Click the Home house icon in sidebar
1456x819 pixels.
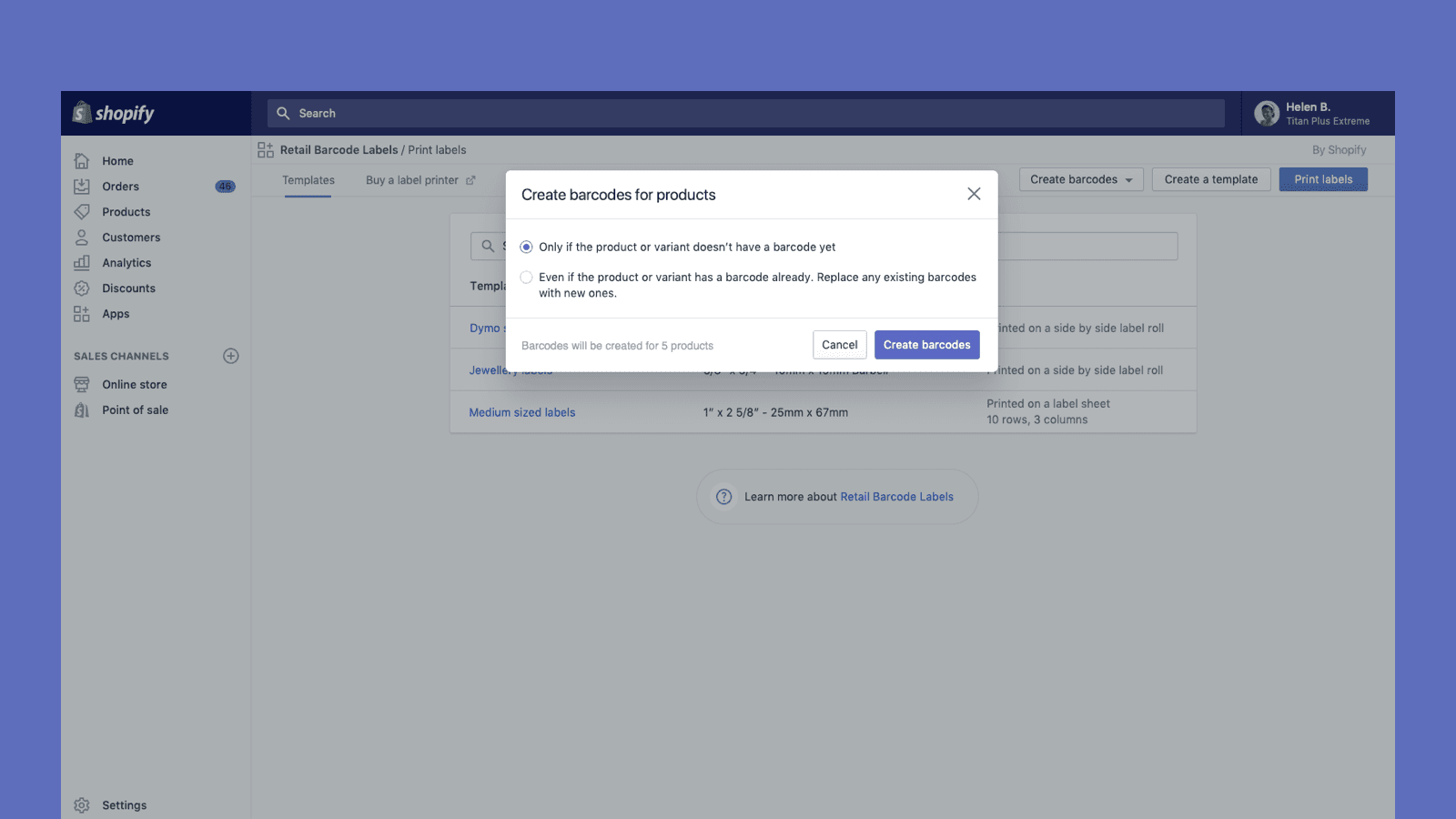point(82,161)
